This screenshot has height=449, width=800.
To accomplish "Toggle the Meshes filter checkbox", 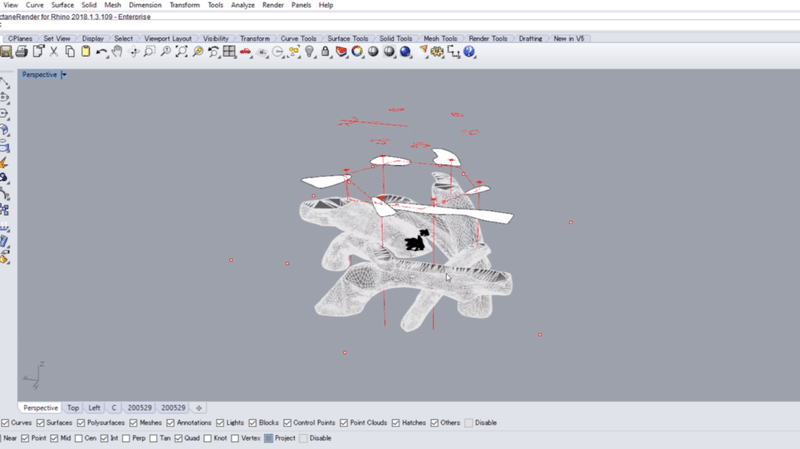I will point(134,423).
